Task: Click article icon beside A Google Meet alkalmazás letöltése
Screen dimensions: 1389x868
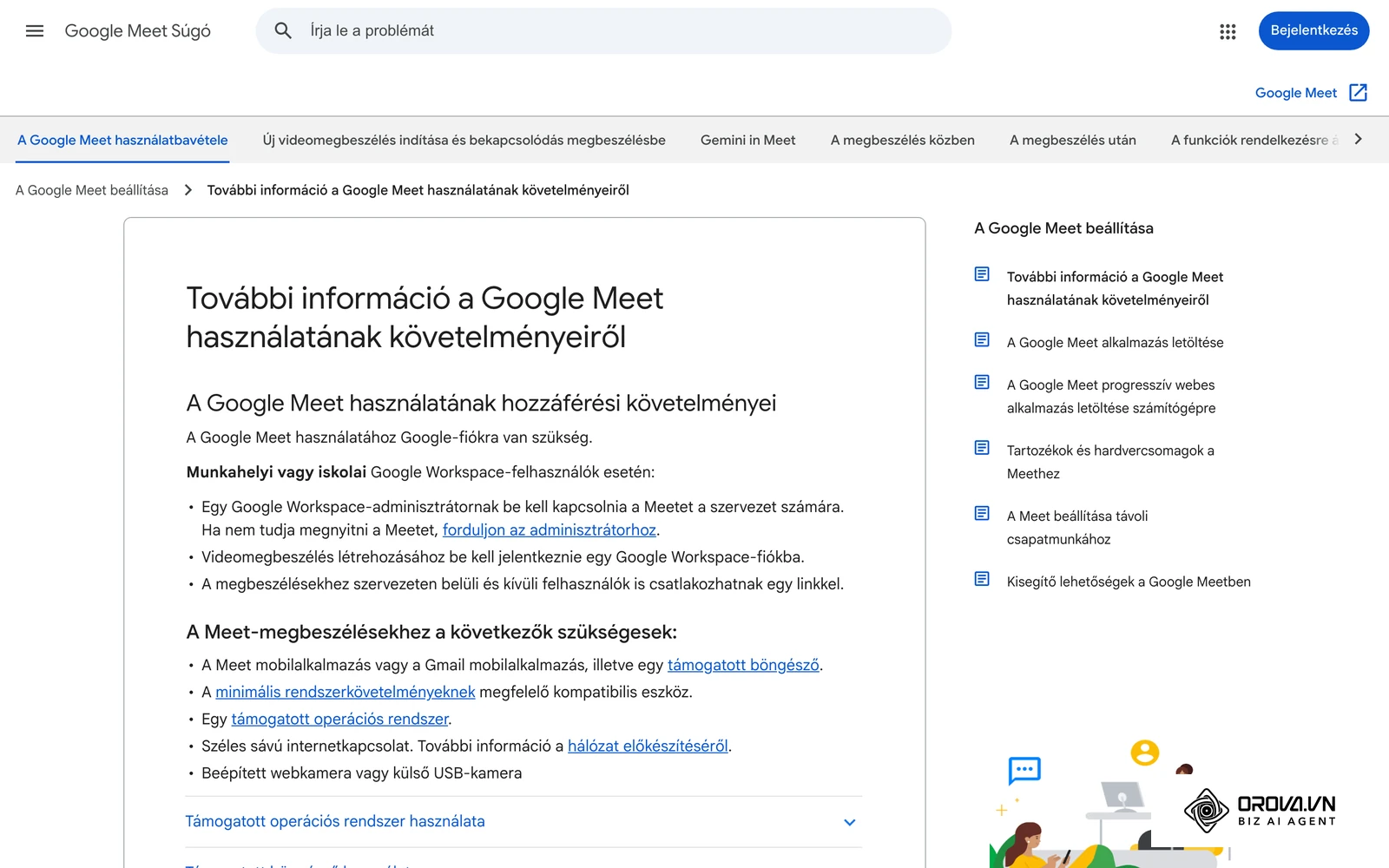Action: point(982,339)
